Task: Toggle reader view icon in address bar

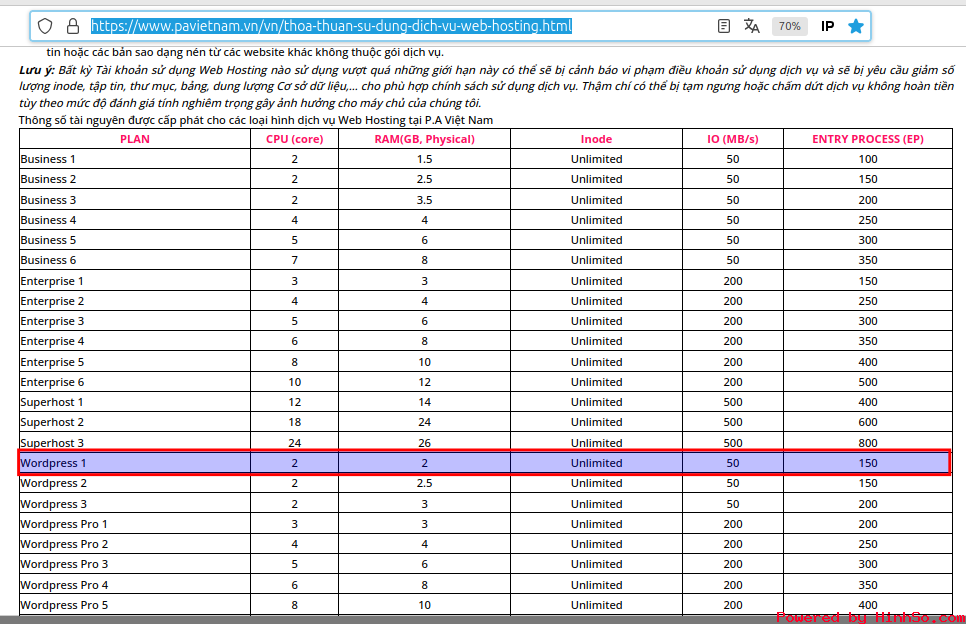Action: point(724,26)
